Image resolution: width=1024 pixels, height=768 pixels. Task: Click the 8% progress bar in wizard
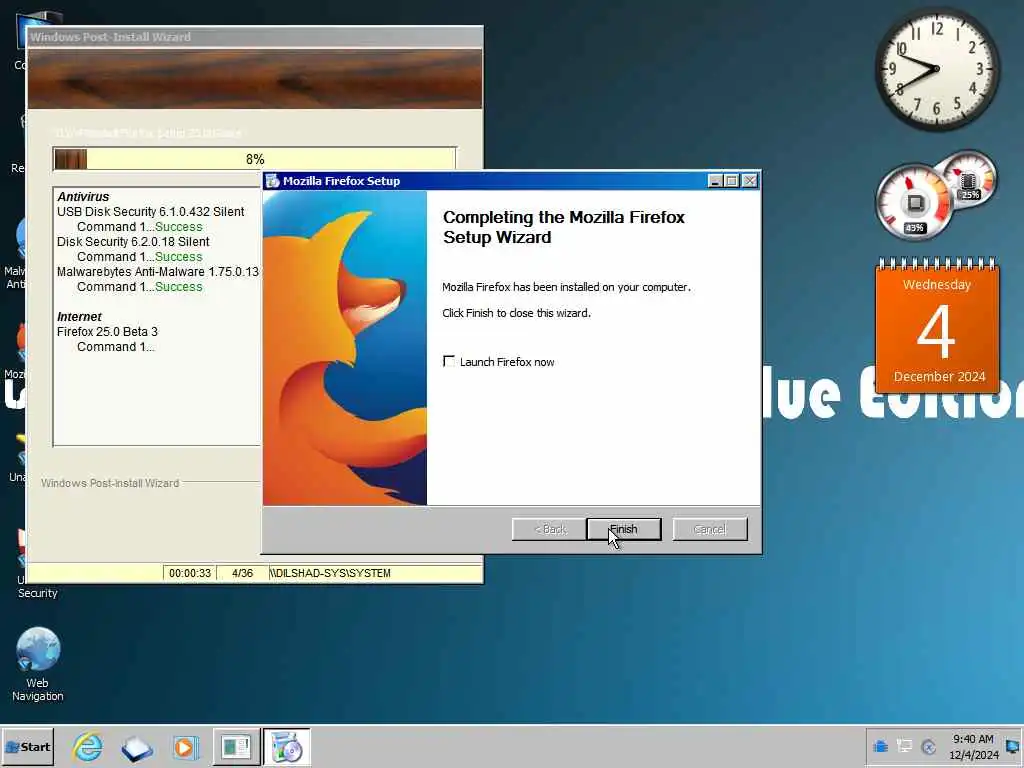pos(255,159)
